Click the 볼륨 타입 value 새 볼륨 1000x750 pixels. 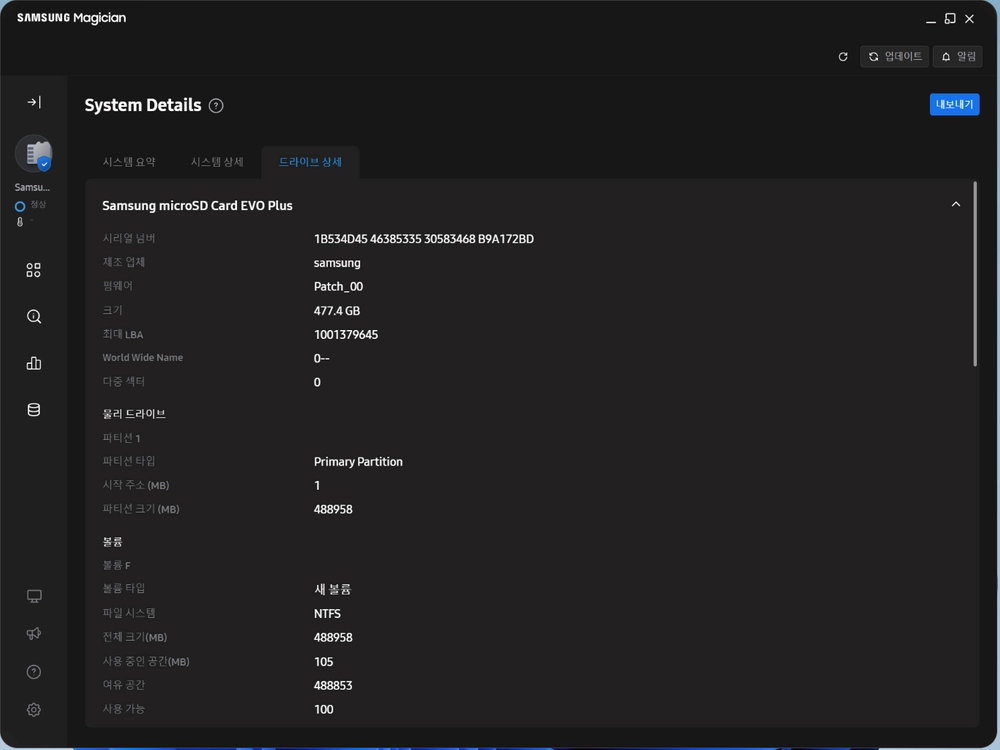(x=332, y=589)
